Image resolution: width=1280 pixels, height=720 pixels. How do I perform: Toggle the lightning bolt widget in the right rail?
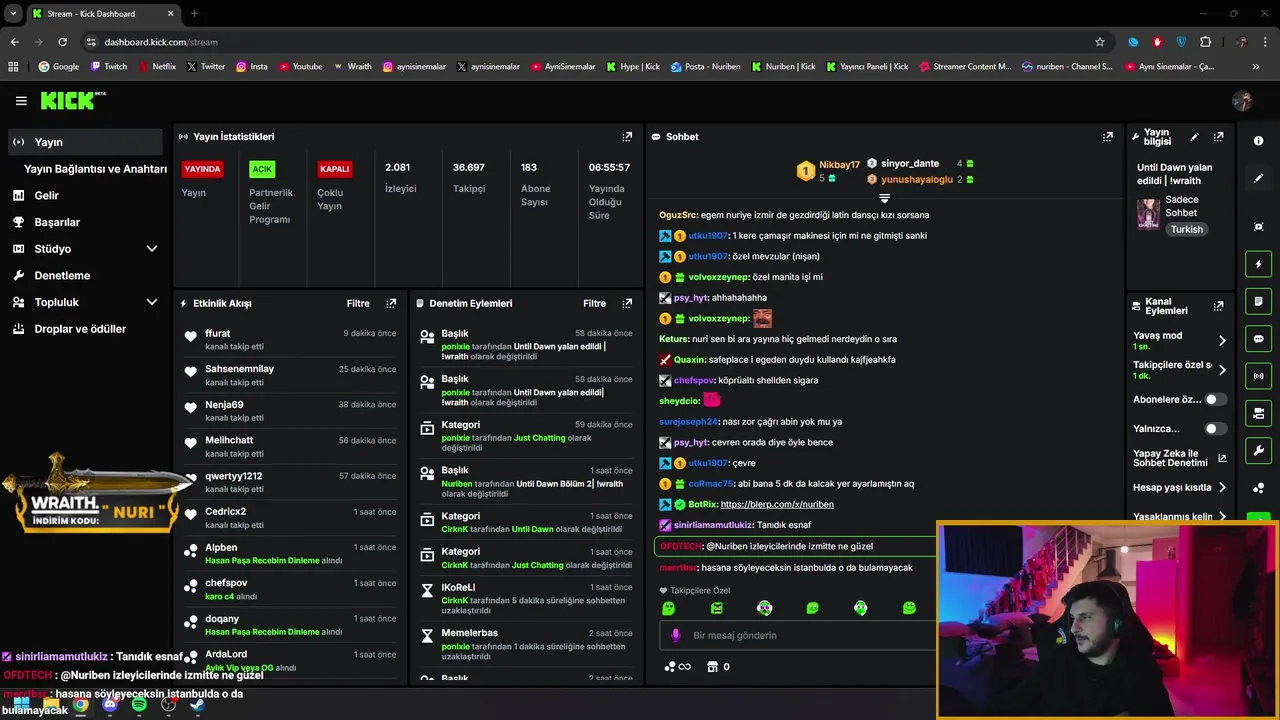pyautogui.click(x=1258, y=264)
